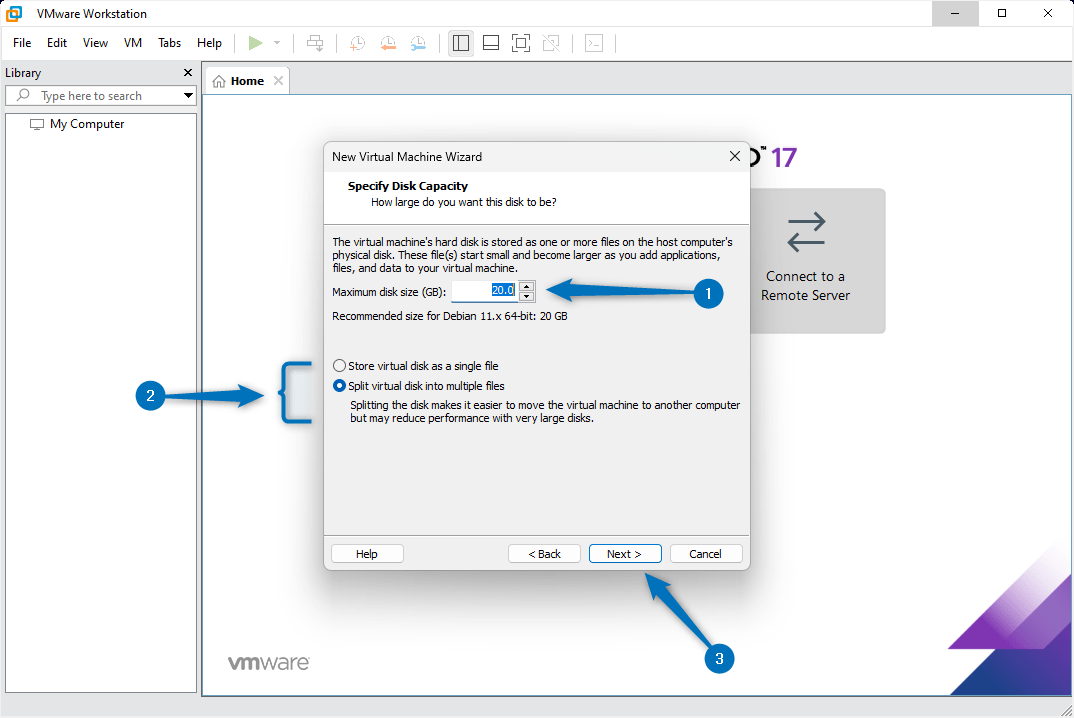The image size is (1074, 718).
Task: Cancel the New Virtual Machine Wizard
Action: click(x=706, y=553)
